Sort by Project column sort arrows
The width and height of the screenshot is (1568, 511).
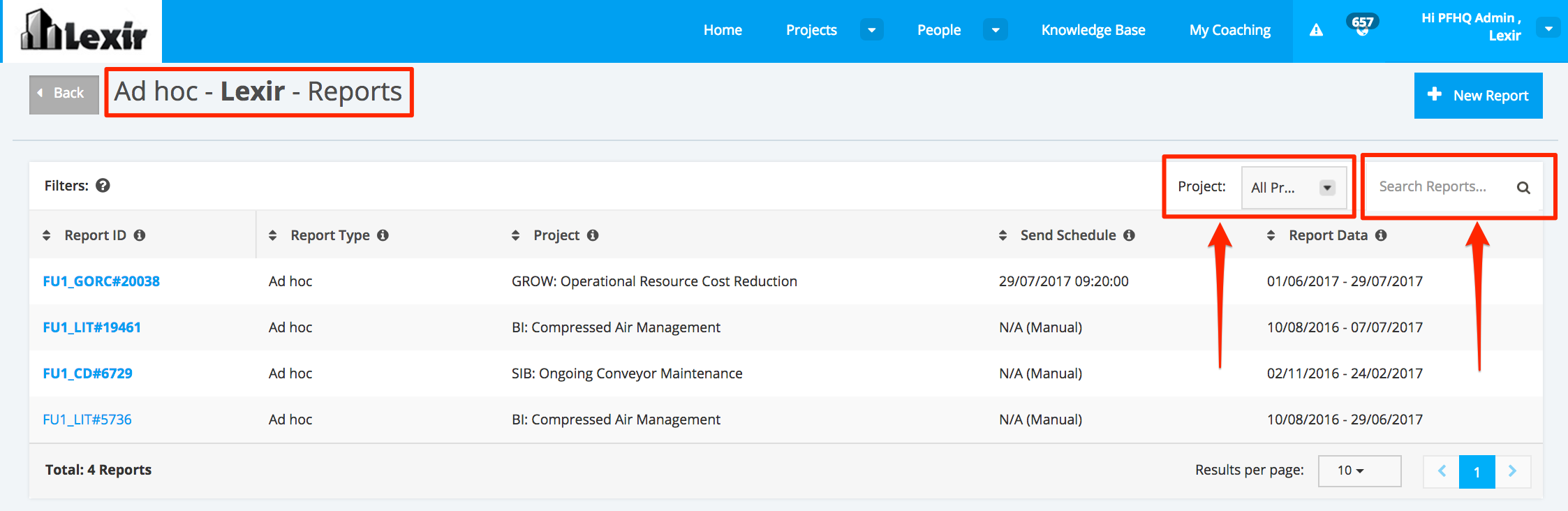(516, 235)
